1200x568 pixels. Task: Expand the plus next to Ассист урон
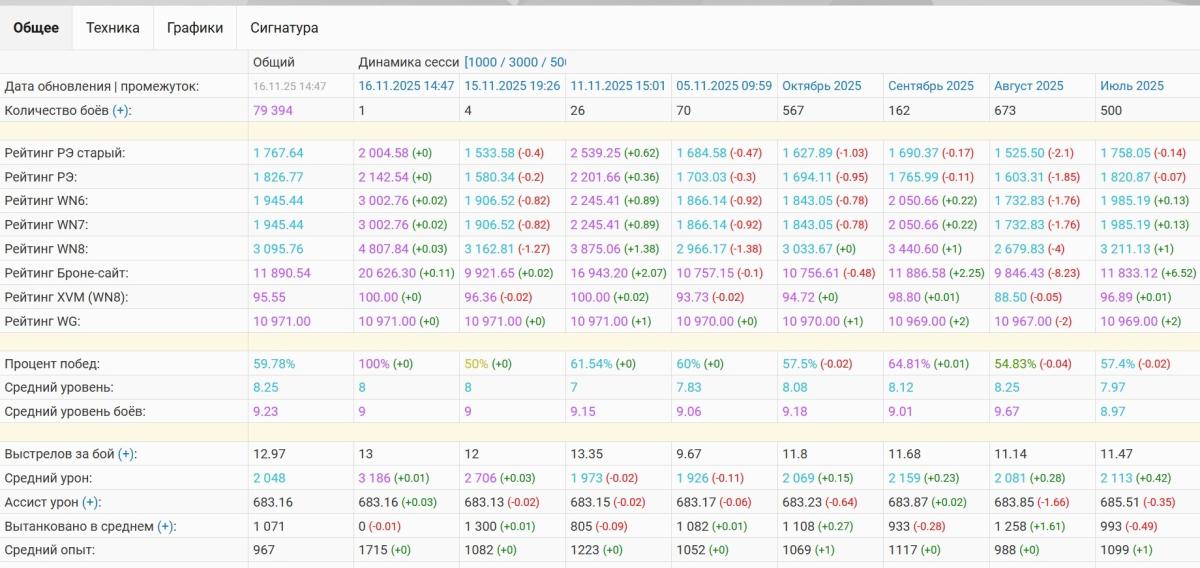pyautogui.click(x=91, y=502)
